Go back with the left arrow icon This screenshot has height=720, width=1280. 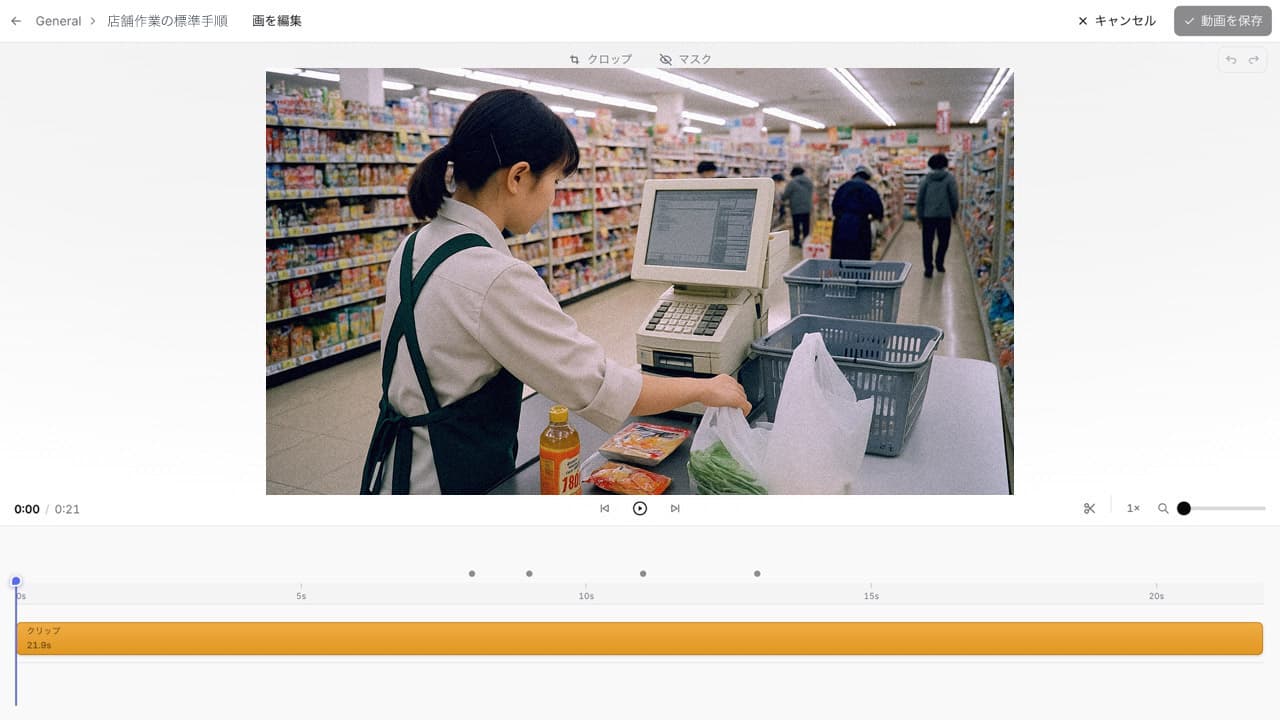point(16,21)
